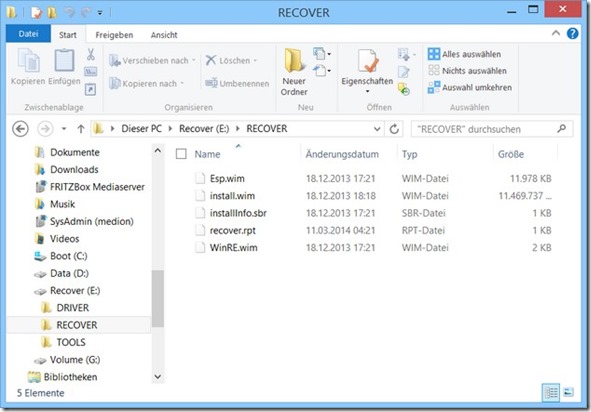Click Umbenennen in the ribbon

tap(237, 83)
